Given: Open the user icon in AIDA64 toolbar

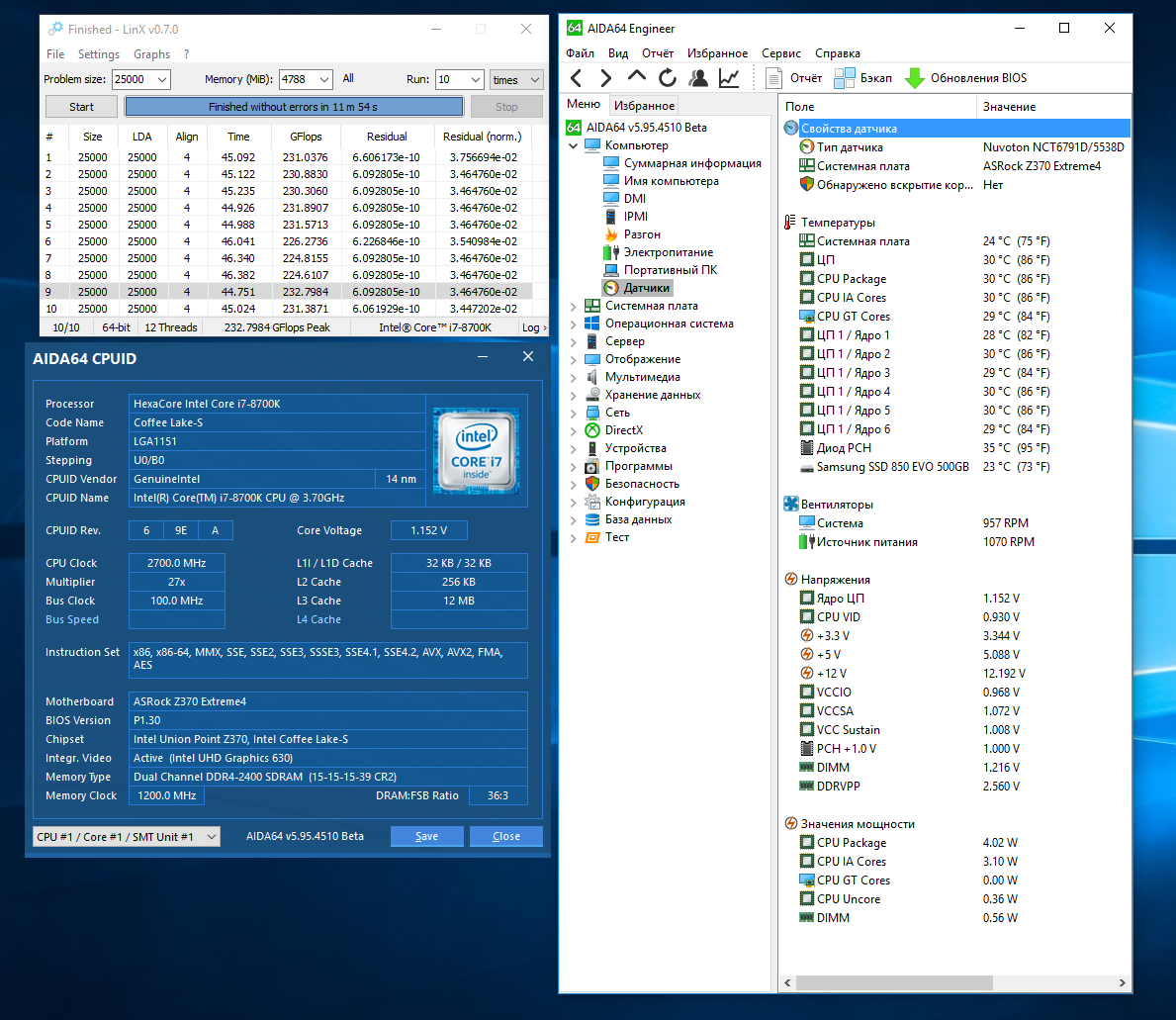Looking at the screenshot, I should (698, 78).
